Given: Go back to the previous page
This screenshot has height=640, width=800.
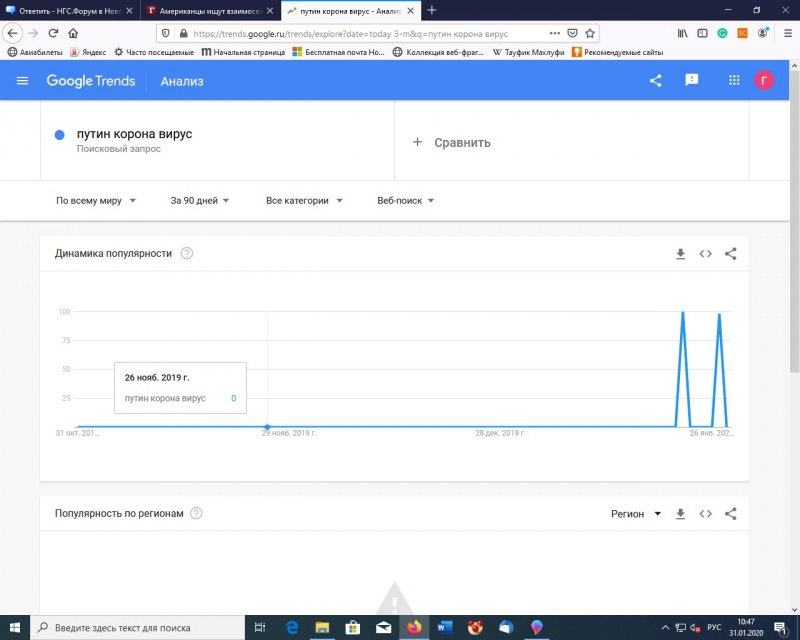Looking at the screenshot, I should (x=12, y=33).
